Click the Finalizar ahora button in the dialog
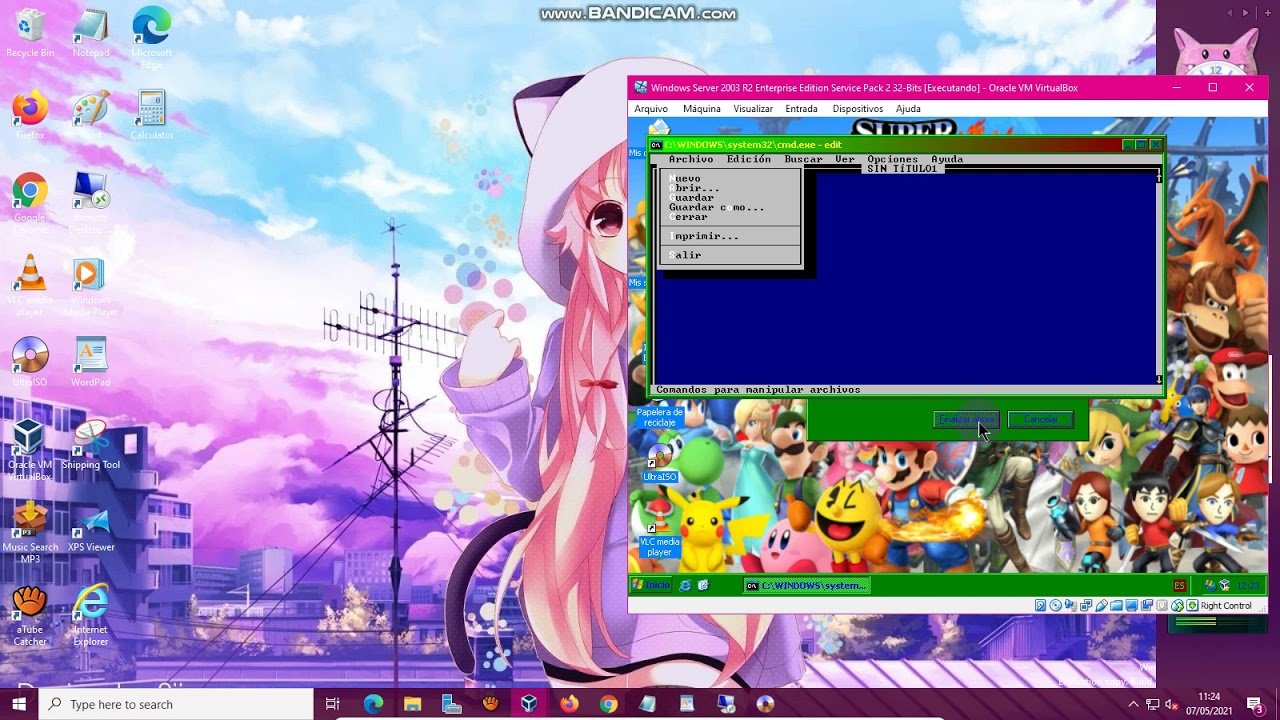 pos(966,419)
